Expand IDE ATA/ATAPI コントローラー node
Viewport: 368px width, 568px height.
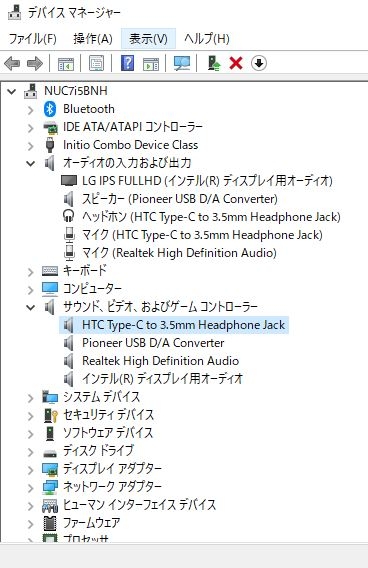point(31,128)
